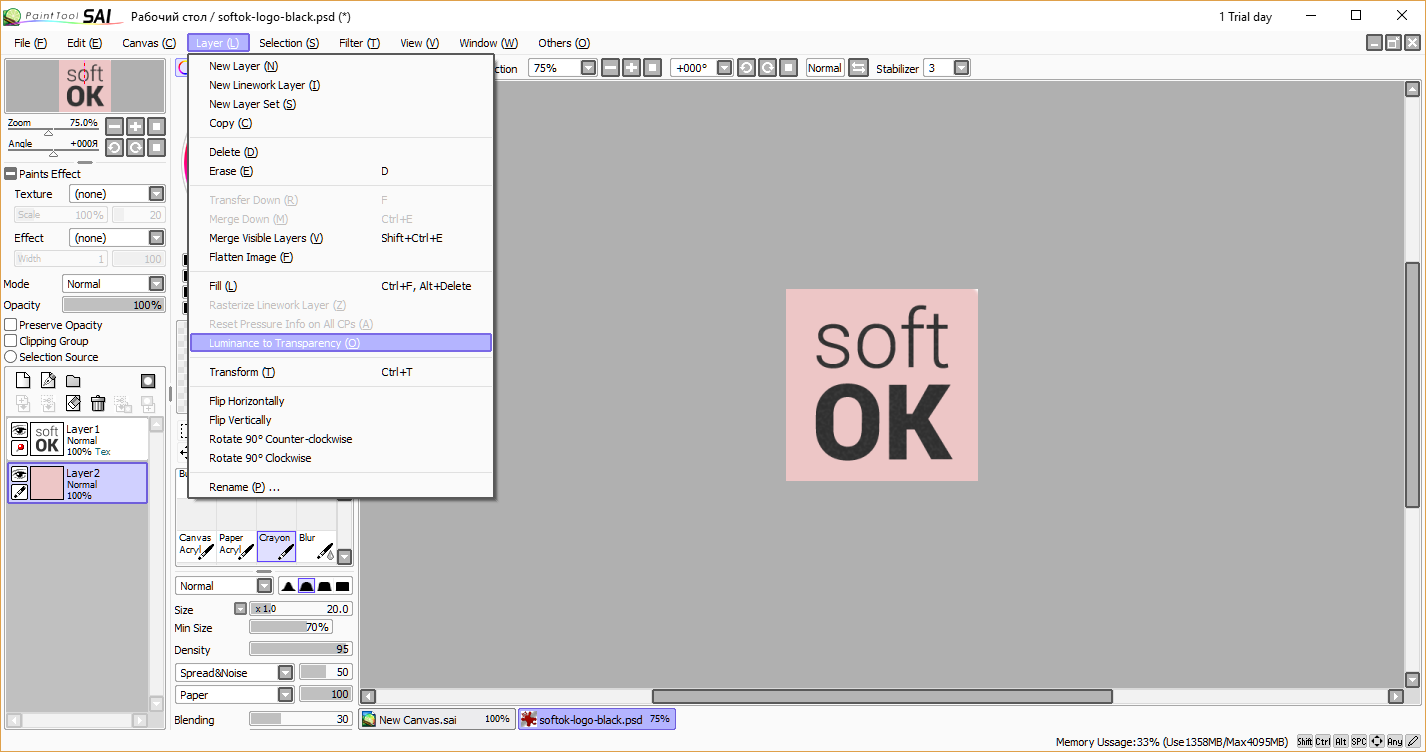Enable the Preserve Opacity checkbox
Image resolution: width=1426 pixels, height=752 pixels.
(x=11, y=325)
